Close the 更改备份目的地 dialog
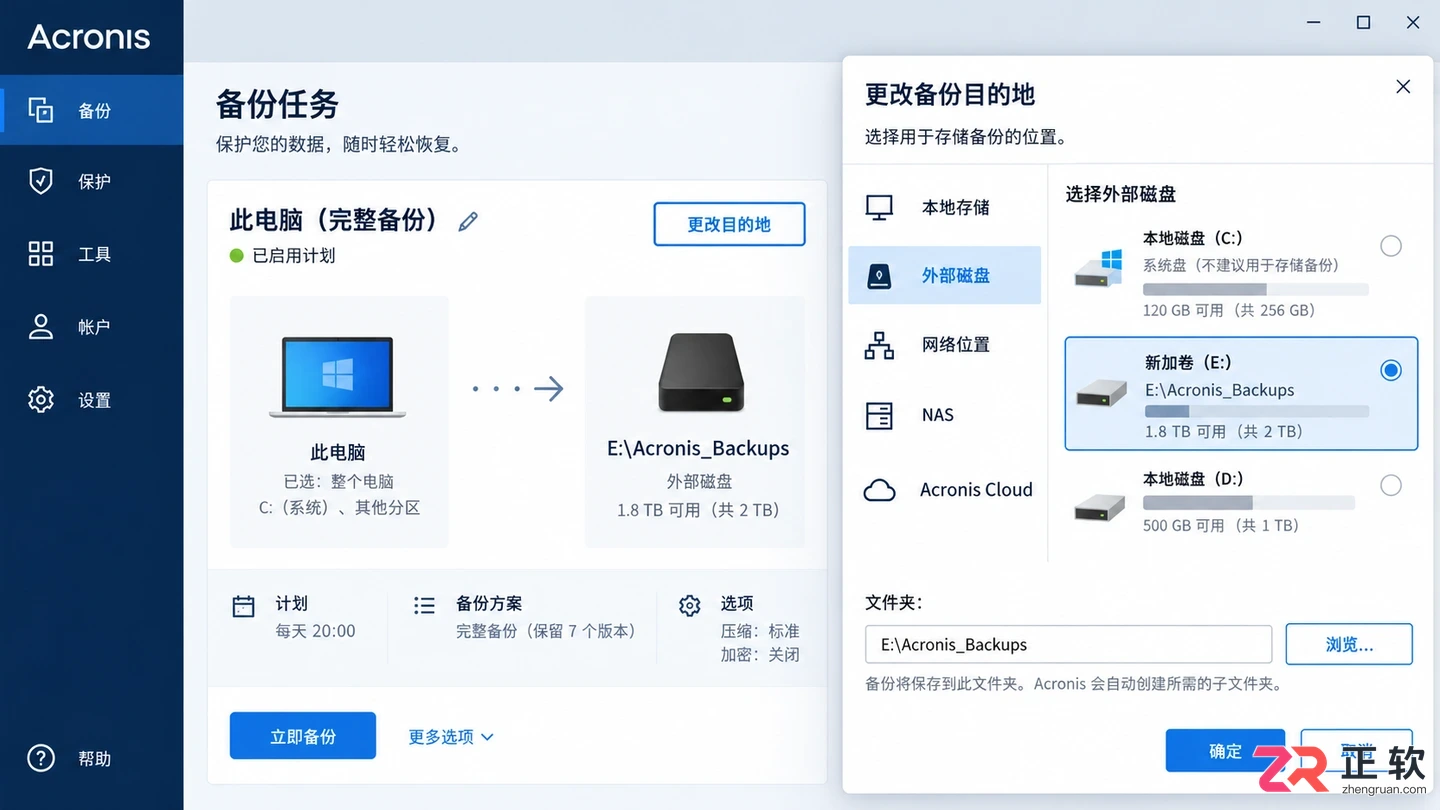Viewport: 1440px width, 810px height. [1403, 87]
